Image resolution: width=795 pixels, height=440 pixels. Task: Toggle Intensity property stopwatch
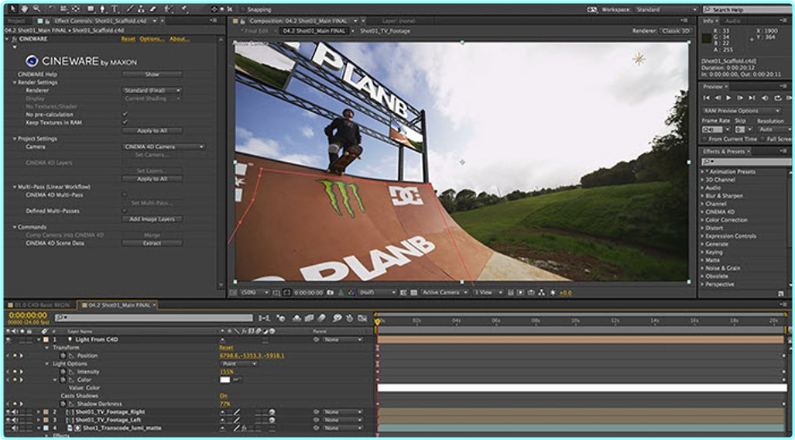pos(63,372)
